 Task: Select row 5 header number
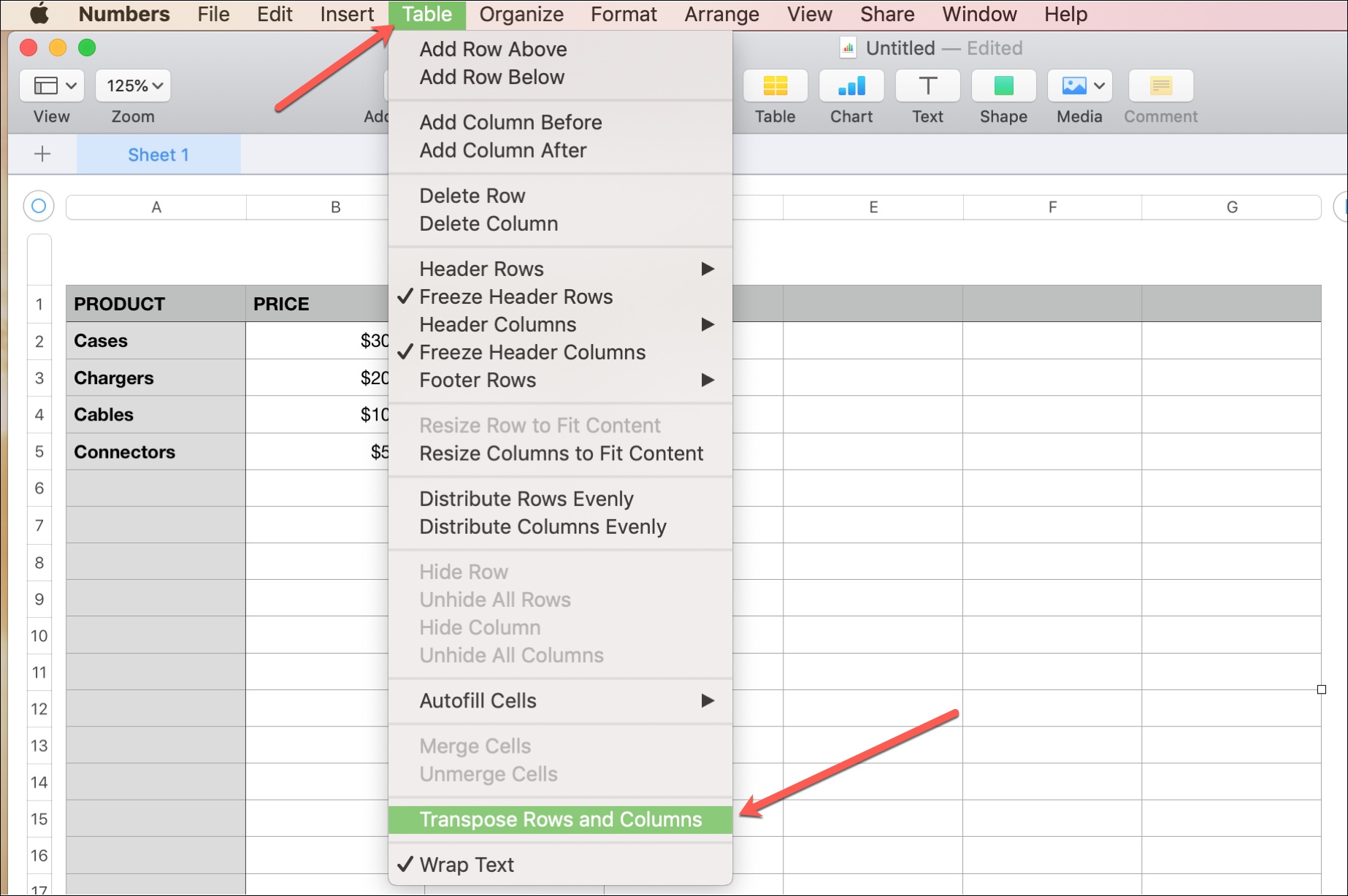(x=39, y=451)
